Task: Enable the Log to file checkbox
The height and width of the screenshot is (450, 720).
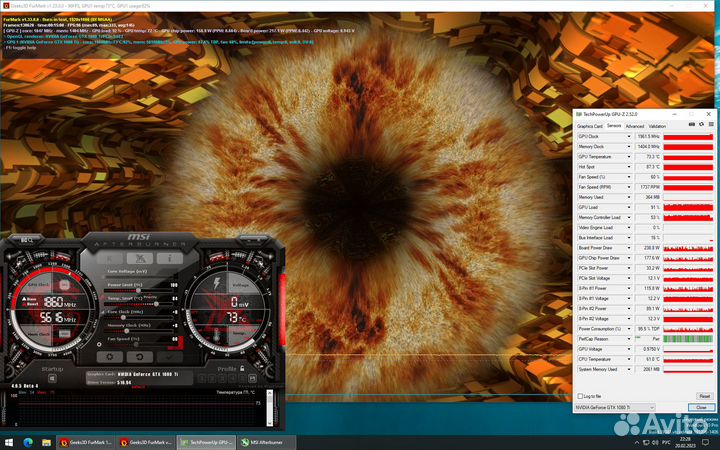Action: tap(580, 396)
